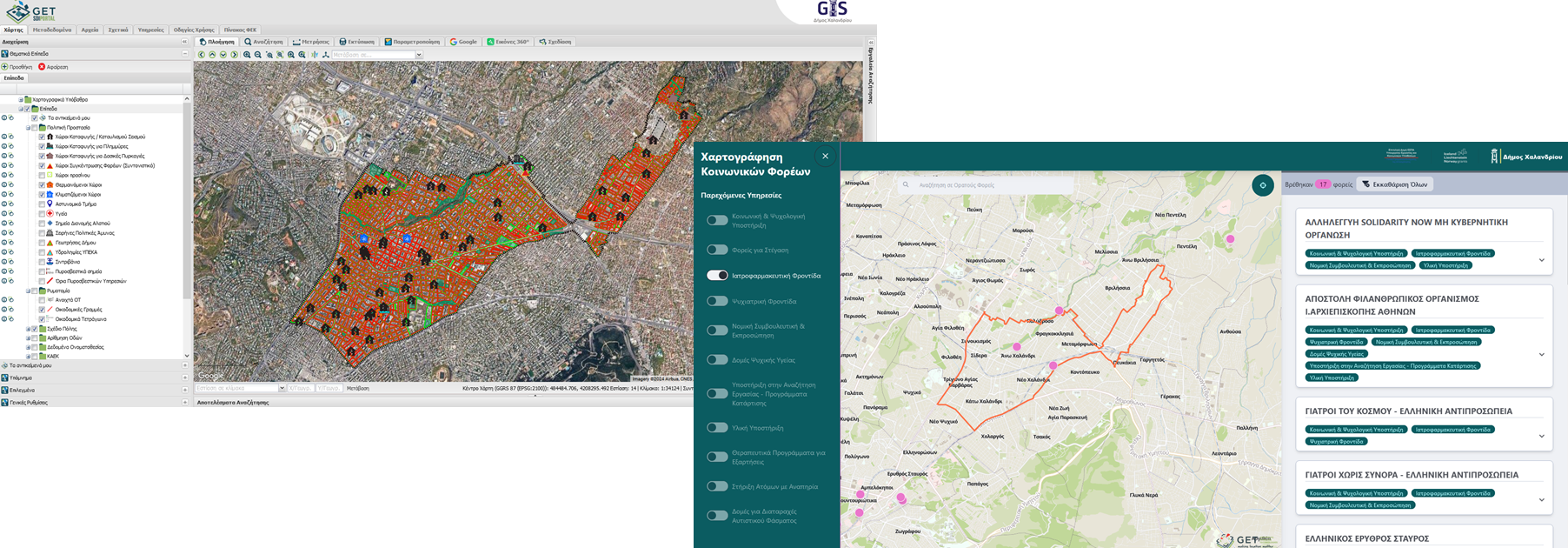Toggle Φορείς για Στέγαση switch
This screenshot has height=548, width=1568.
click(x=717, y=250)
